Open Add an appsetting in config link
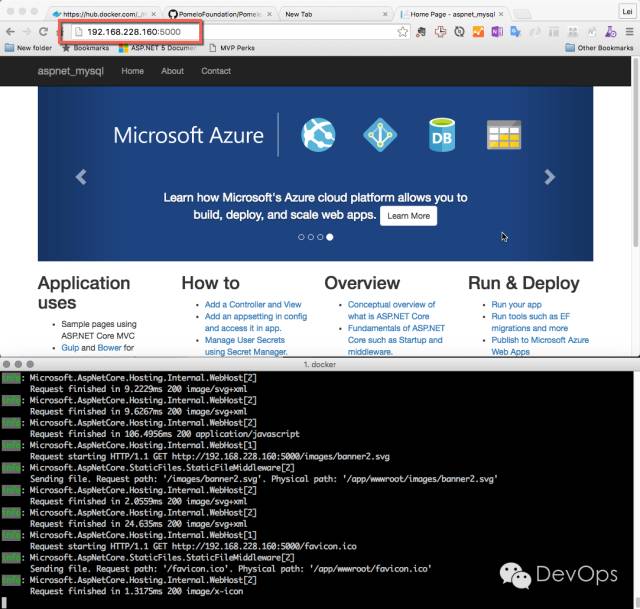Screen dimensions: 640x609 click(256, 322)
